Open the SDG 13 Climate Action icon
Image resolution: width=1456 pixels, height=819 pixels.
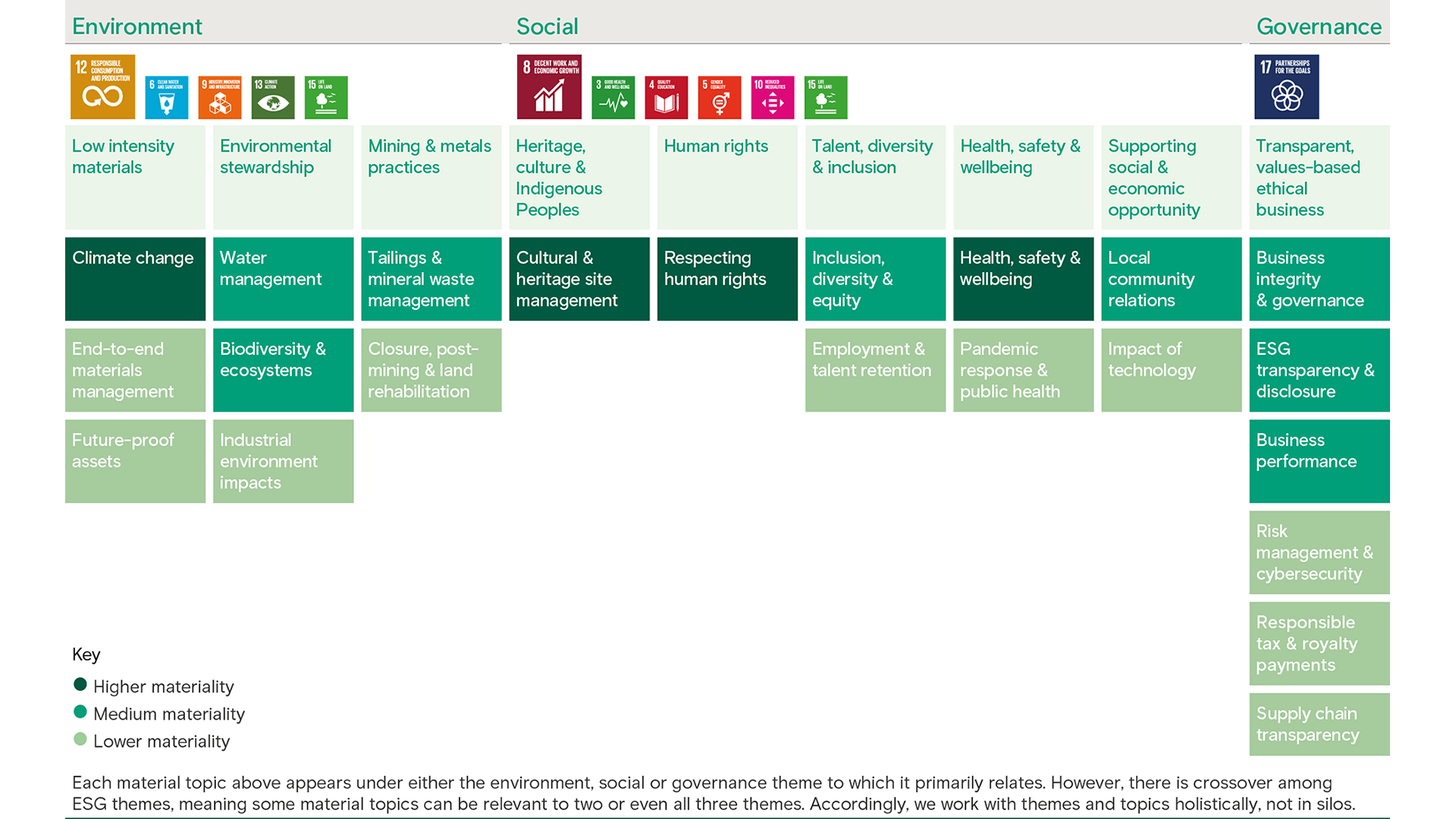pos(272,97)
